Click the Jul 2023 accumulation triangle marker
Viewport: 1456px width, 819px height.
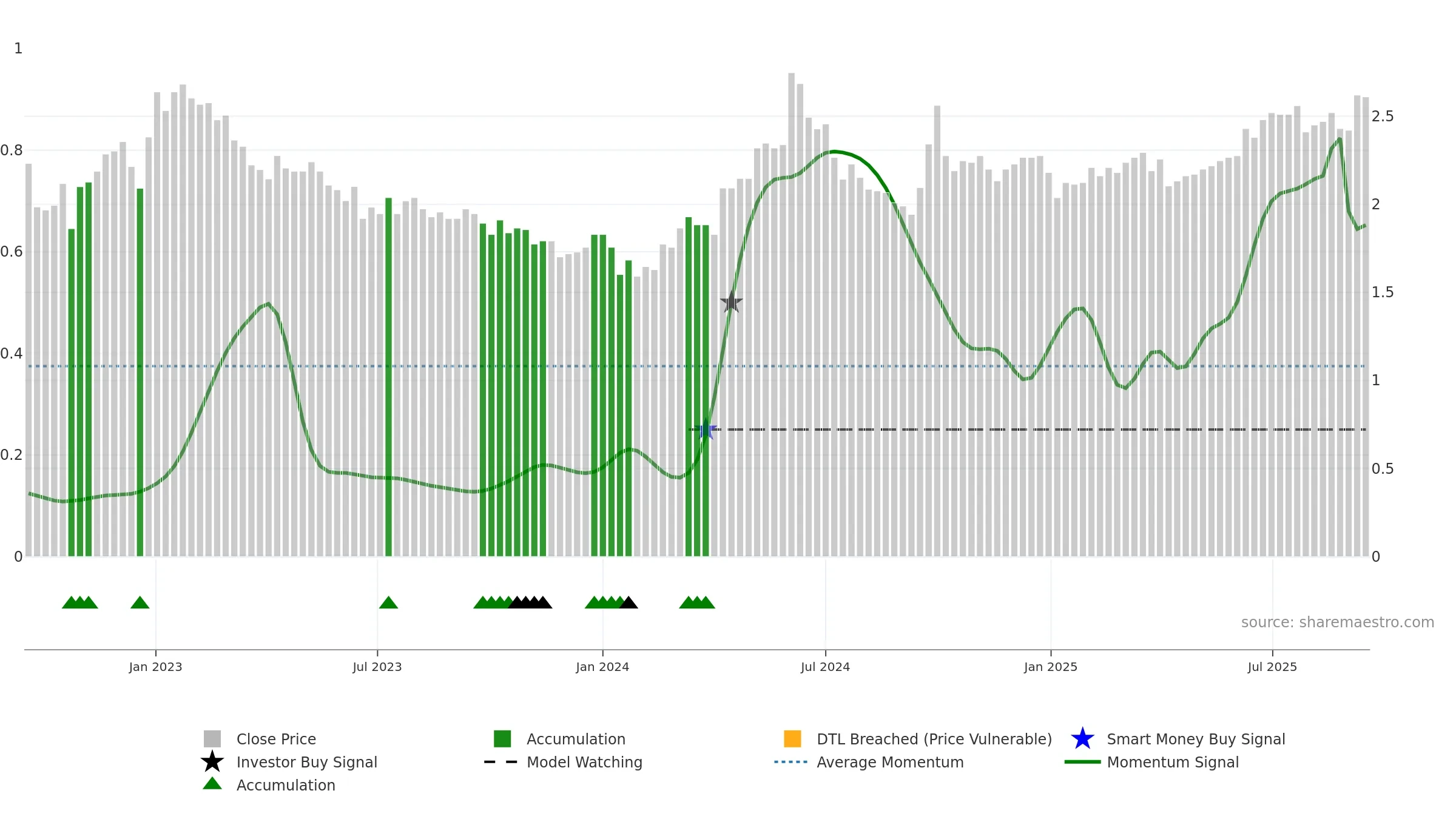pos(388,602)
